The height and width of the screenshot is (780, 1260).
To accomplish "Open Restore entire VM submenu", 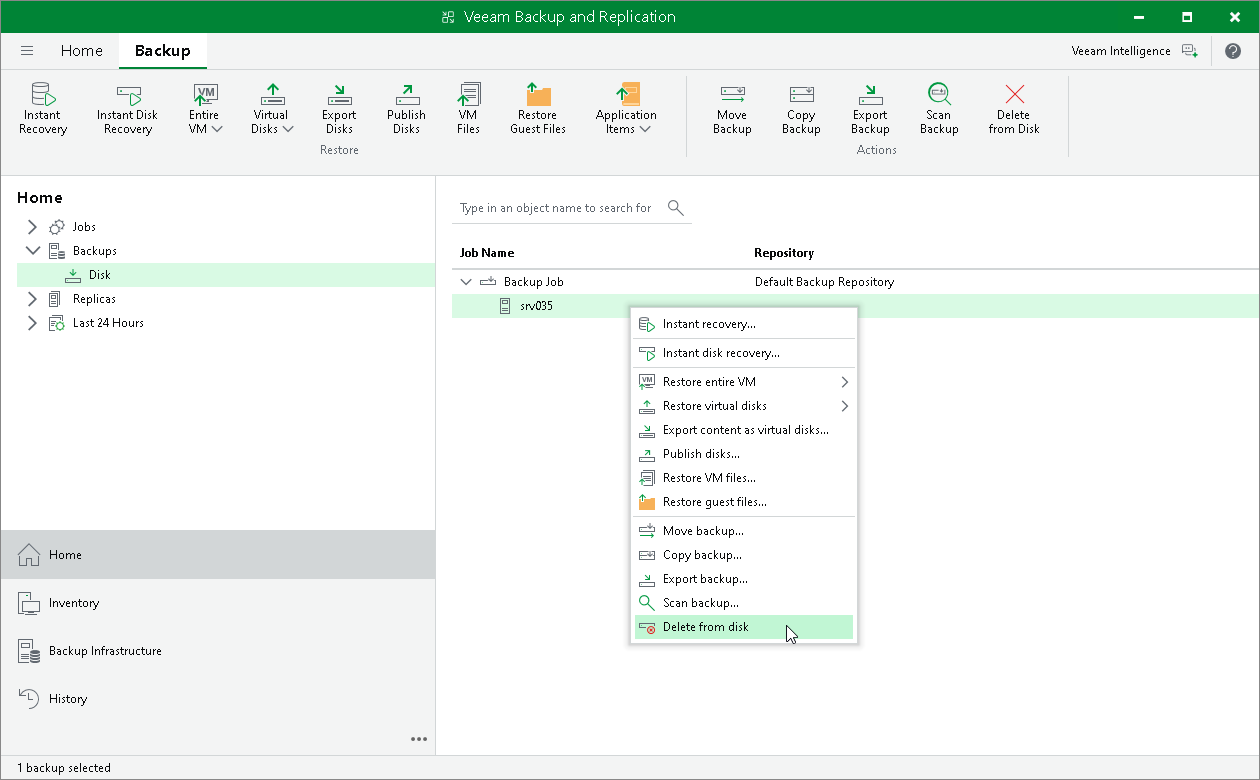I will tap(744, 382).
